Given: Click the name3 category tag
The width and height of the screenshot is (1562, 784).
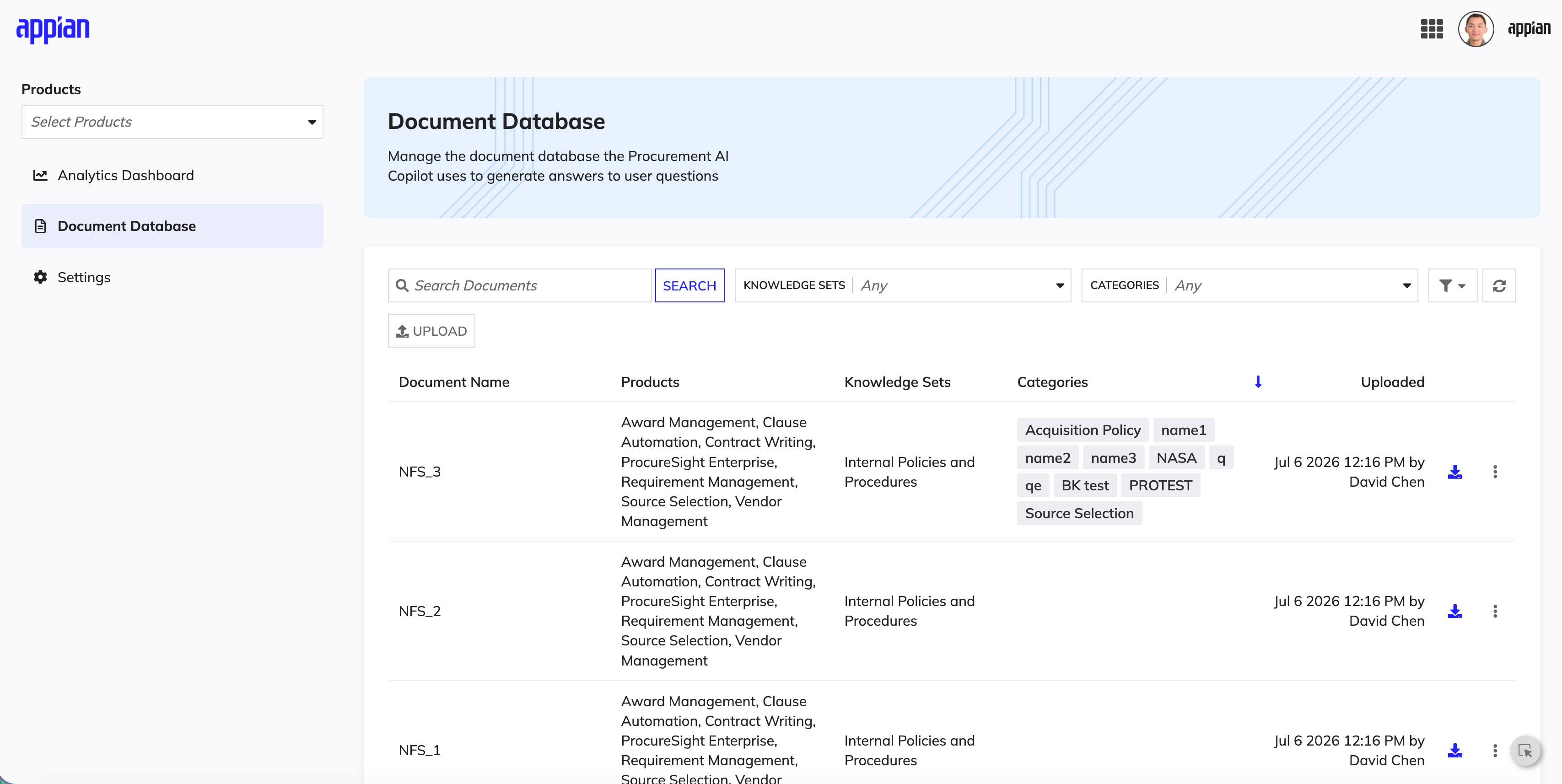Looking at the screenshot, I should pyautogui.click(x=1113, y=458).
